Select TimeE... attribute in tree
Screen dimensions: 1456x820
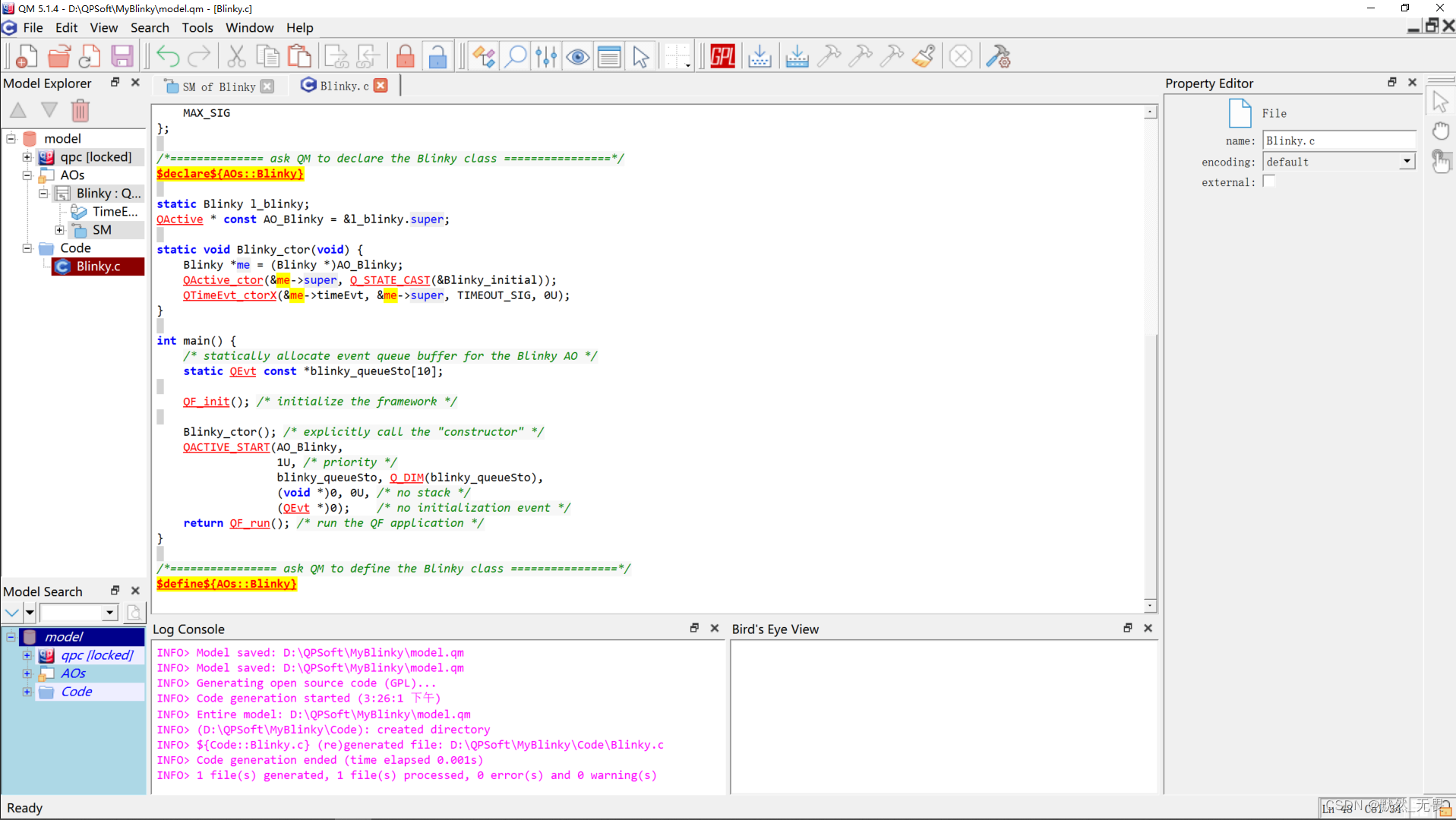click(x=115, y=212)
